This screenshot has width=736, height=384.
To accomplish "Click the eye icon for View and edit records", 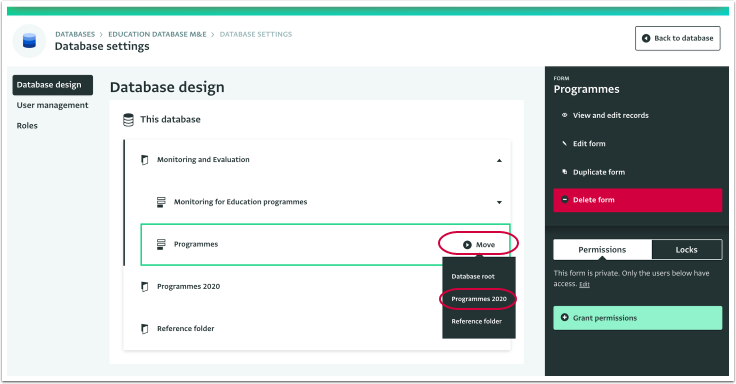I will click(565, 115).
